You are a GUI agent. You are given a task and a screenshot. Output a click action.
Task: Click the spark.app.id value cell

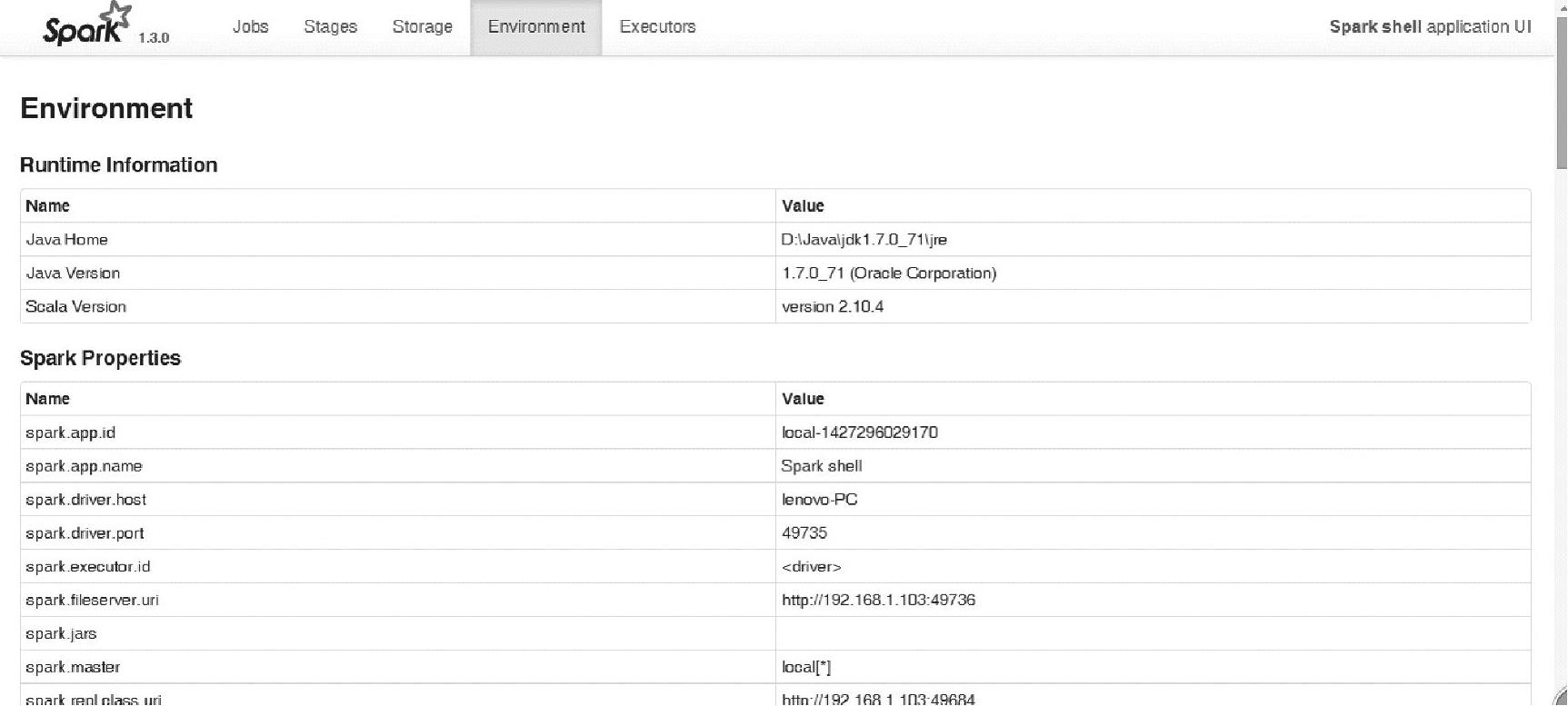click(859, 433)
